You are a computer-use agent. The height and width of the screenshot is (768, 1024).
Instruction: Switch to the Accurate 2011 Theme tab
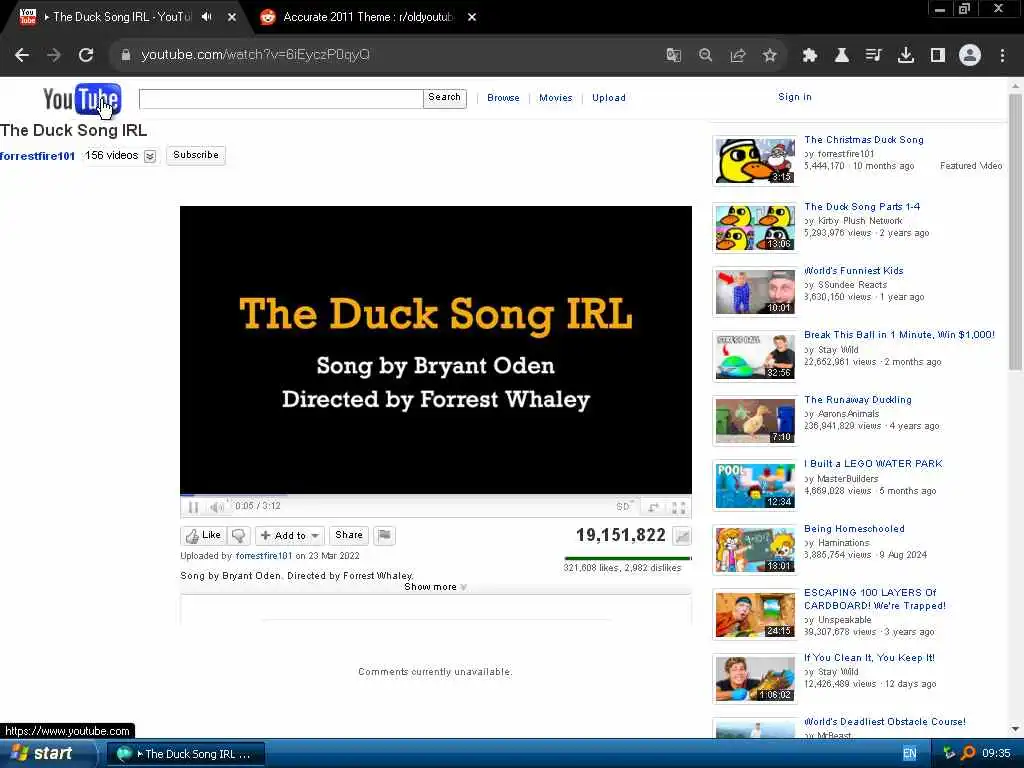[x=368, y=17]
